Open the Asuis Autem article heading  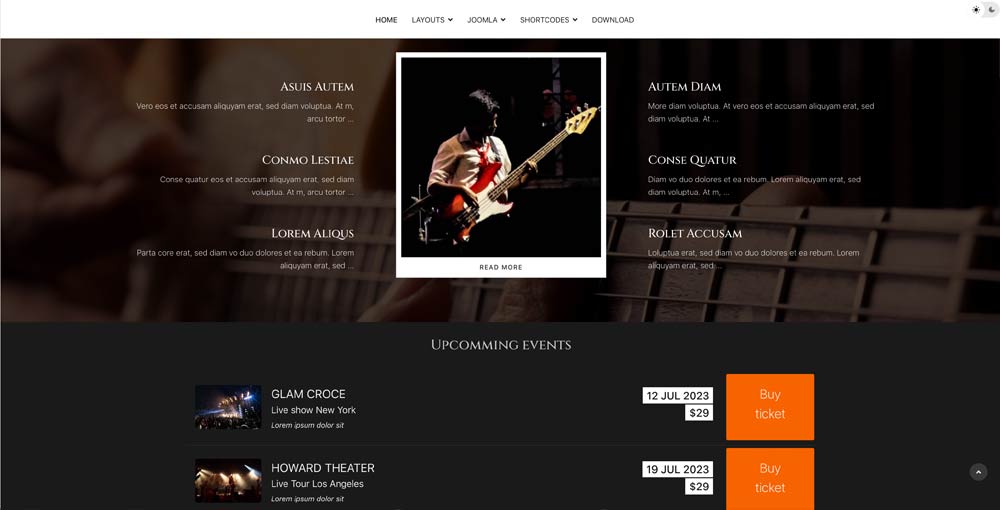tap(317, 87)
